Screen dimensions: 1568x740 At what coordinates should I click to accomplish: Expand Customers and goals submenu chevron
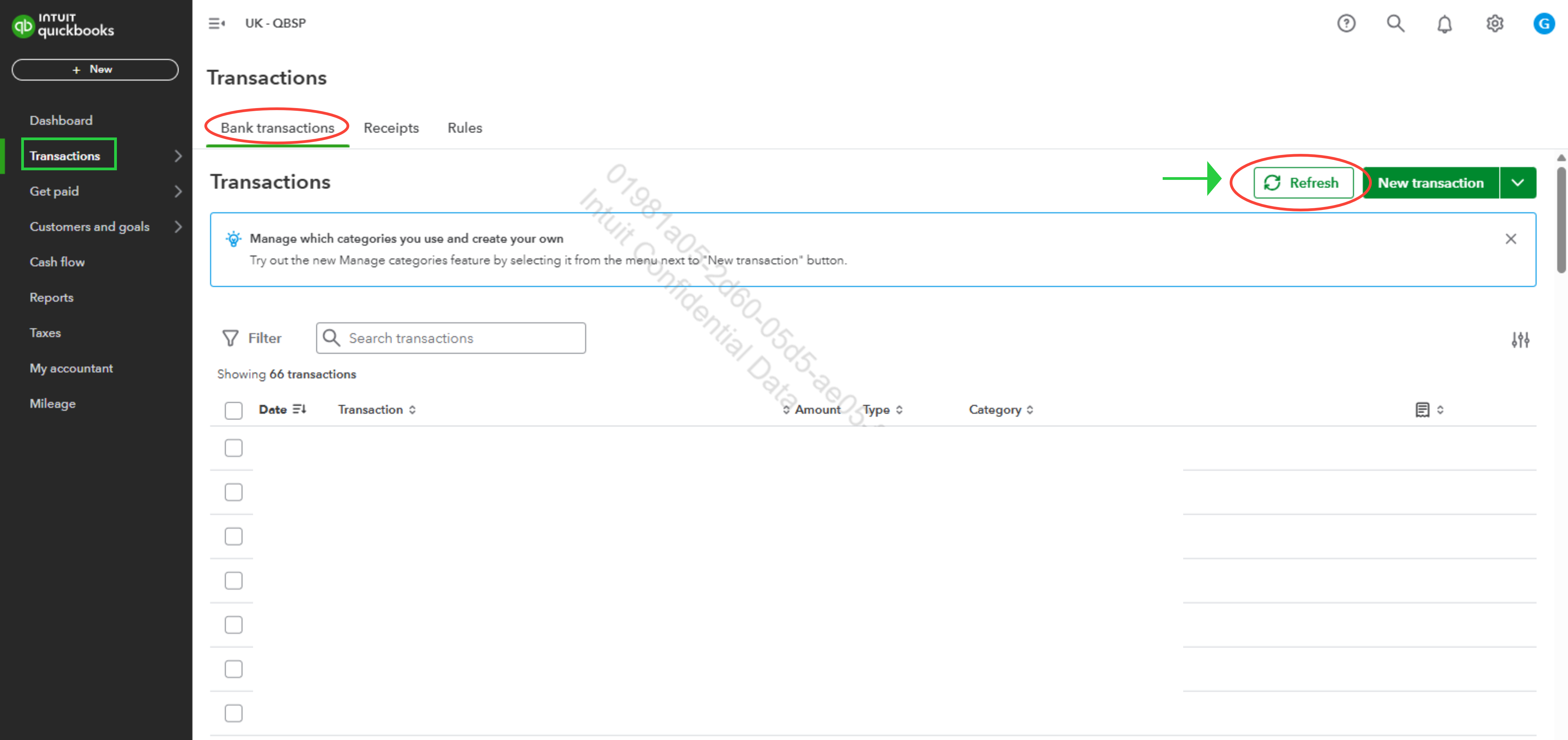[x=178, y=227]
